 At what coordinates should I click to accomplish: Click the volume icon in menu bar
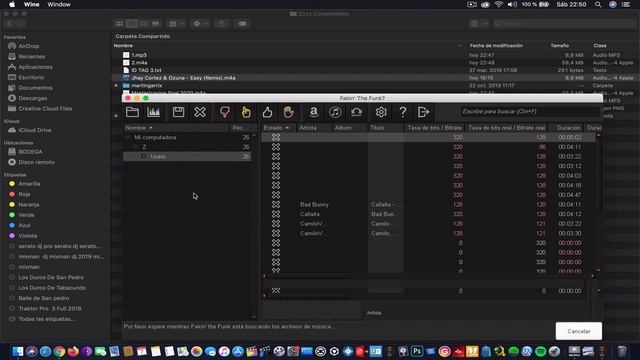point(512,4)
